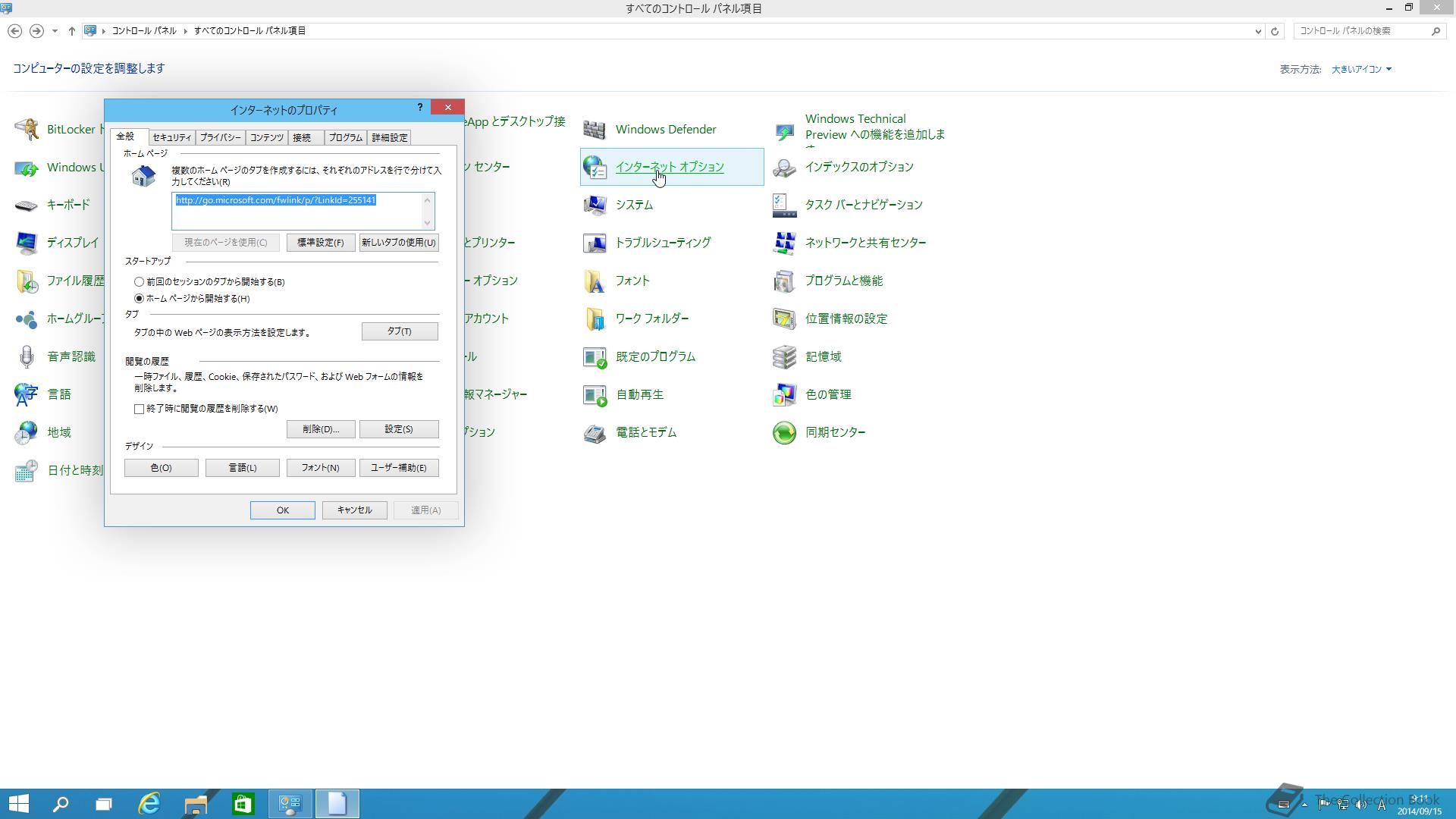This screenshot has height=819, width=1456.
Task: Open the Color Management (色の管理) icon
Action: pos(784,394)
